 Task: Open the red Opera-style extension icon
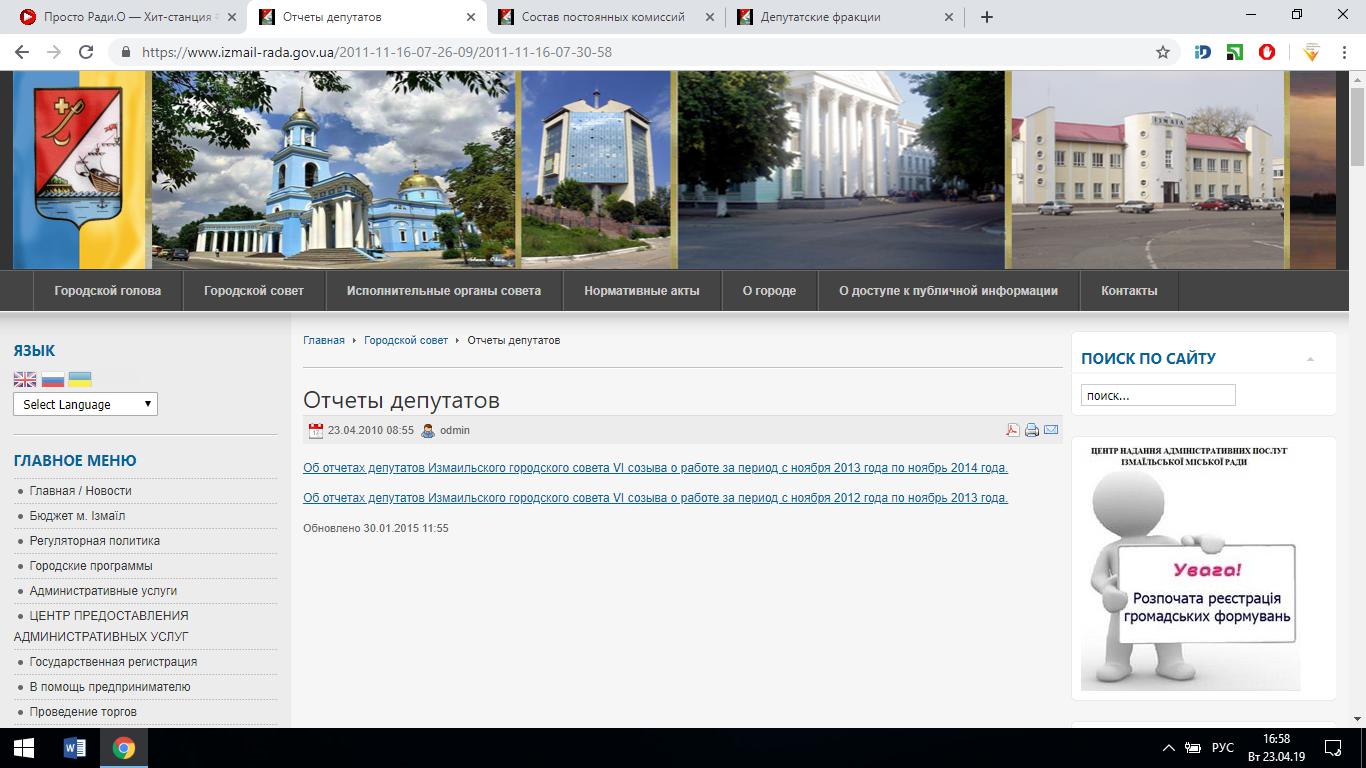tap(1267, 52)
